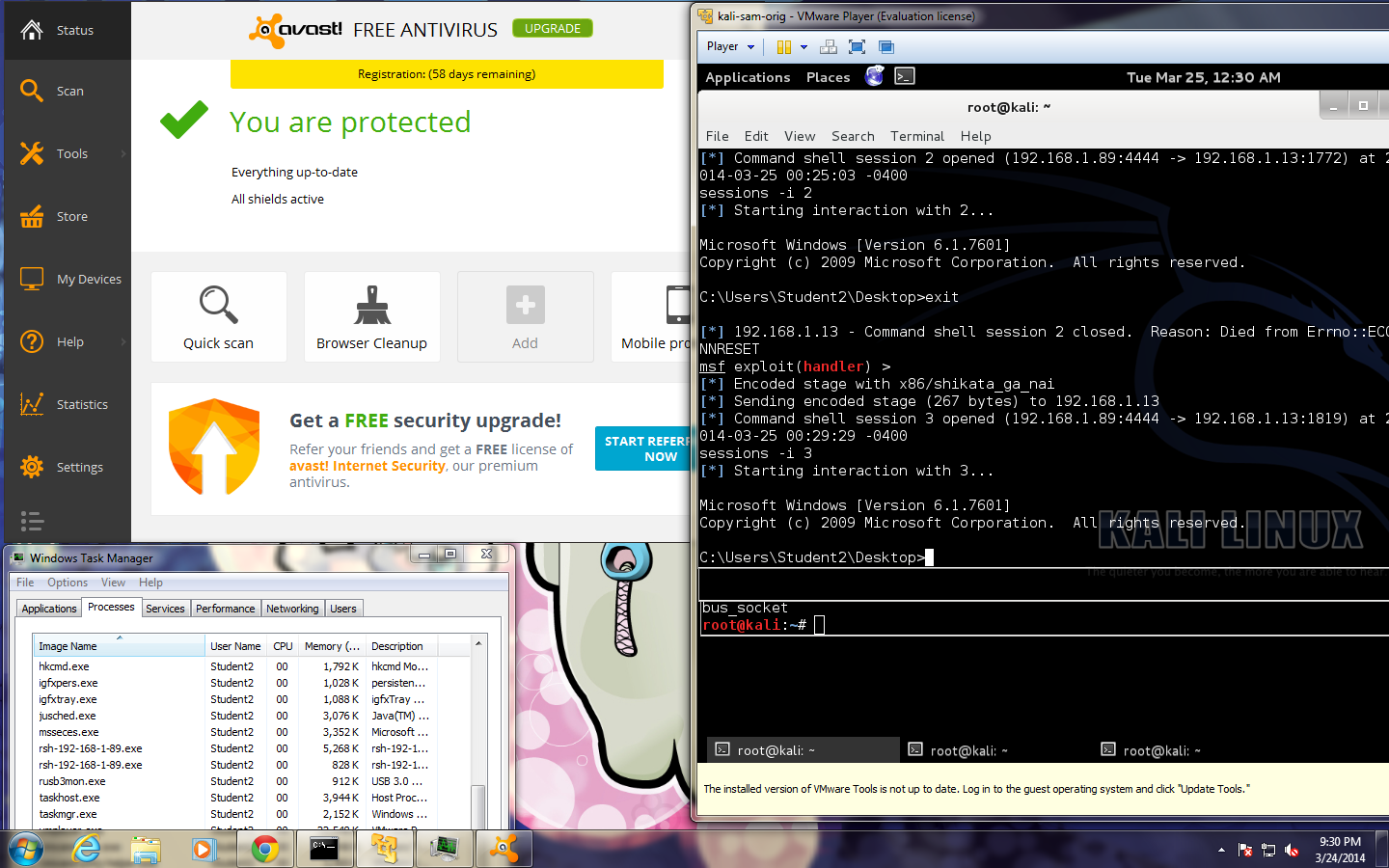Switch to the Networking tab in Task Manager

coord(292,609)
